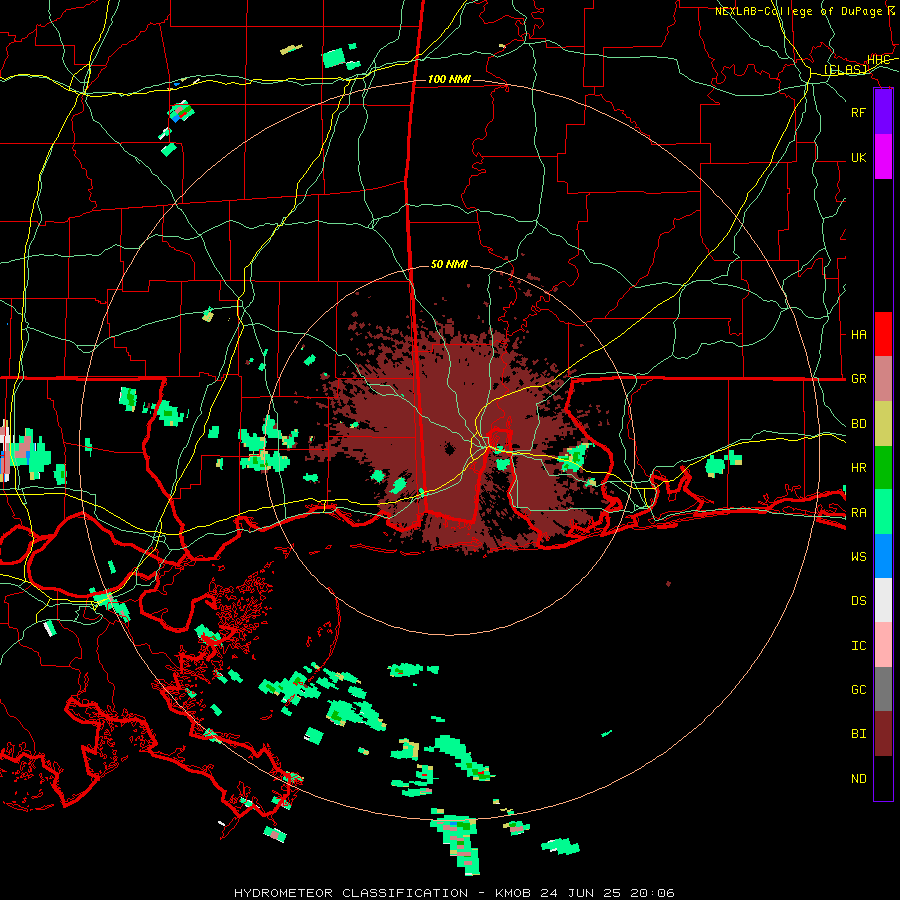Viewport: 900px width, 900px height.
Task: Click the 'KMOB' radar station identifier
Action: (x=513, y=893)
